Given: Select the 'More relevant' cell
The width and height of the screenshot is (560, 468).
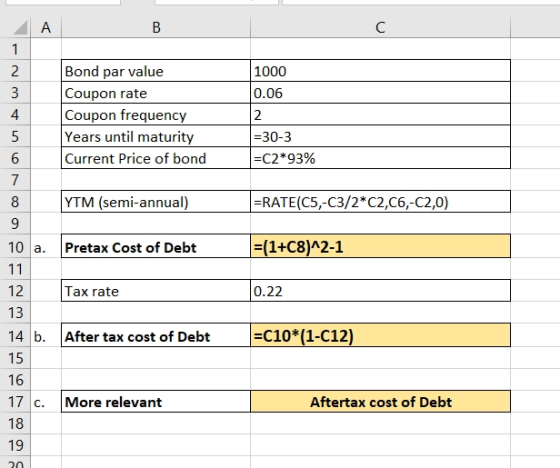Looking at the screenshot, I should (156, 402).
